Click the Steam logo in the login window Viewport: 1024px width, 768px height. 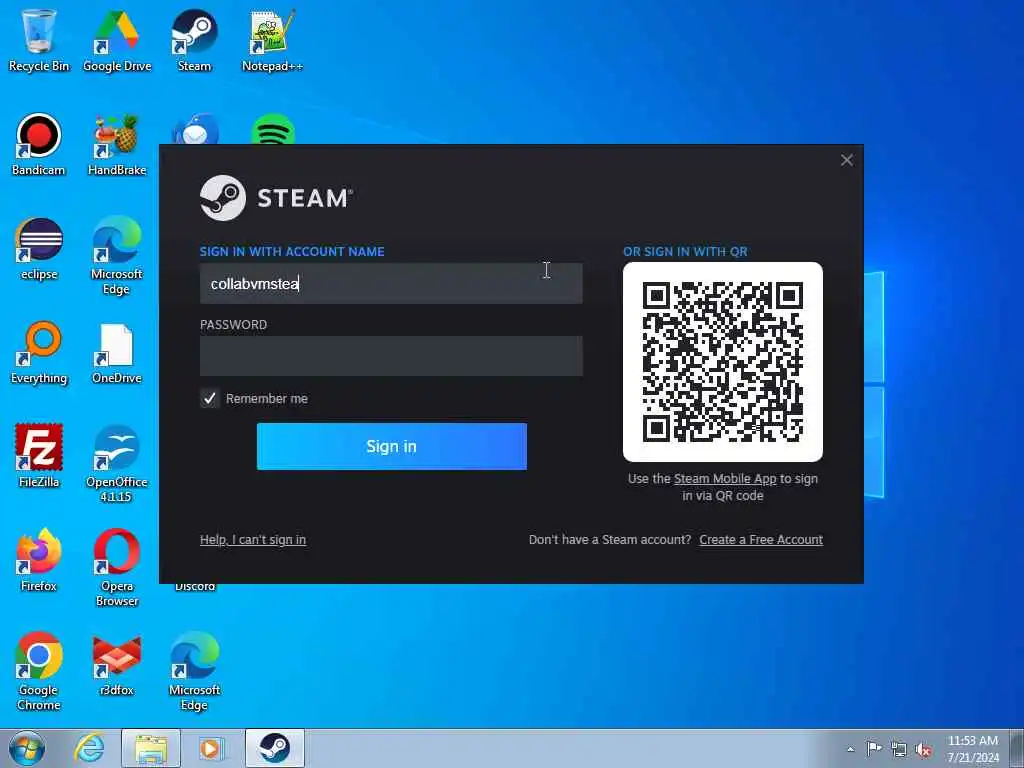276,198
